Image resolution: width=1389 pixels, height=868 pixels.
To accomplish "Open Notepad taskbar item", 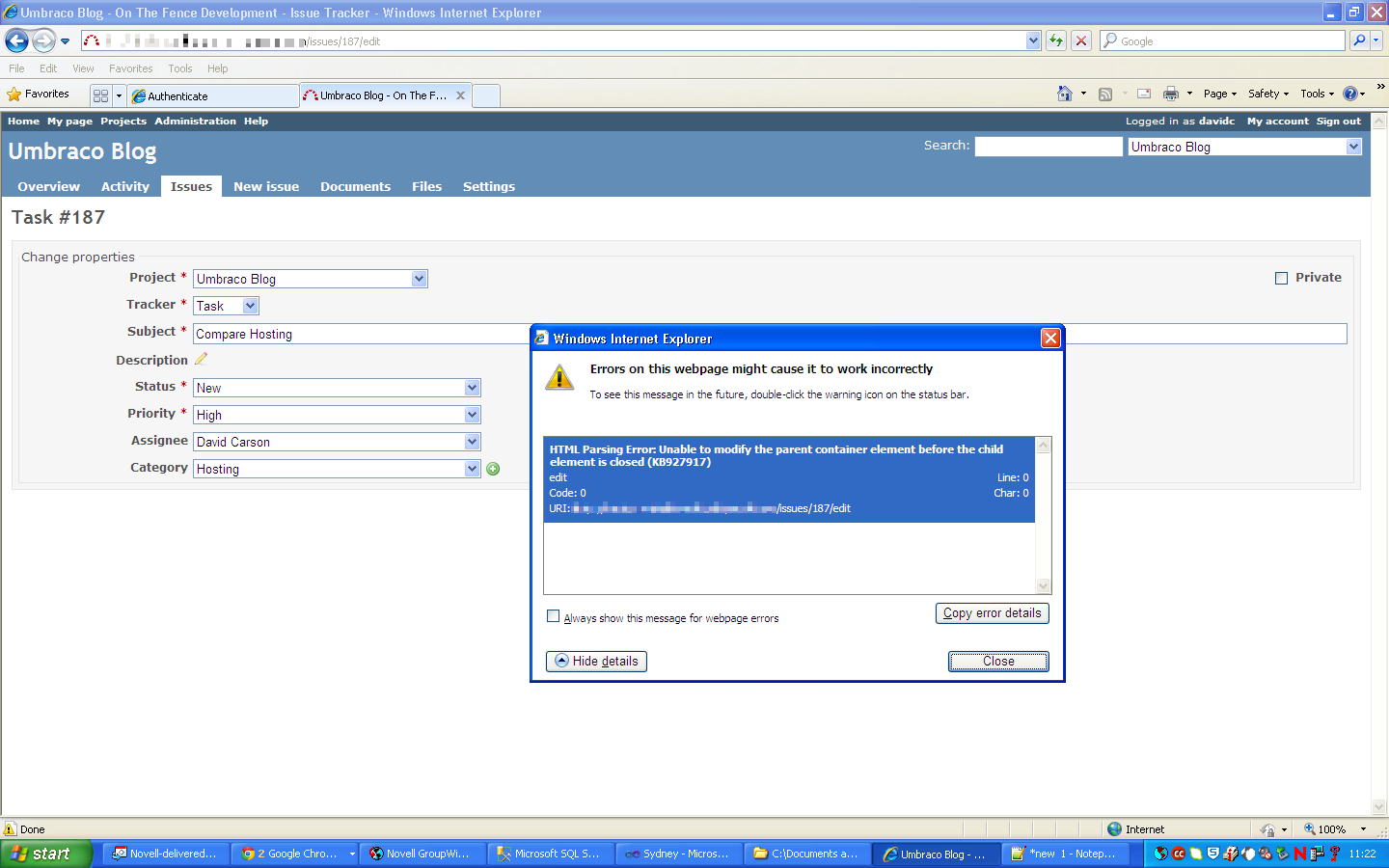I will point(1066,854).
